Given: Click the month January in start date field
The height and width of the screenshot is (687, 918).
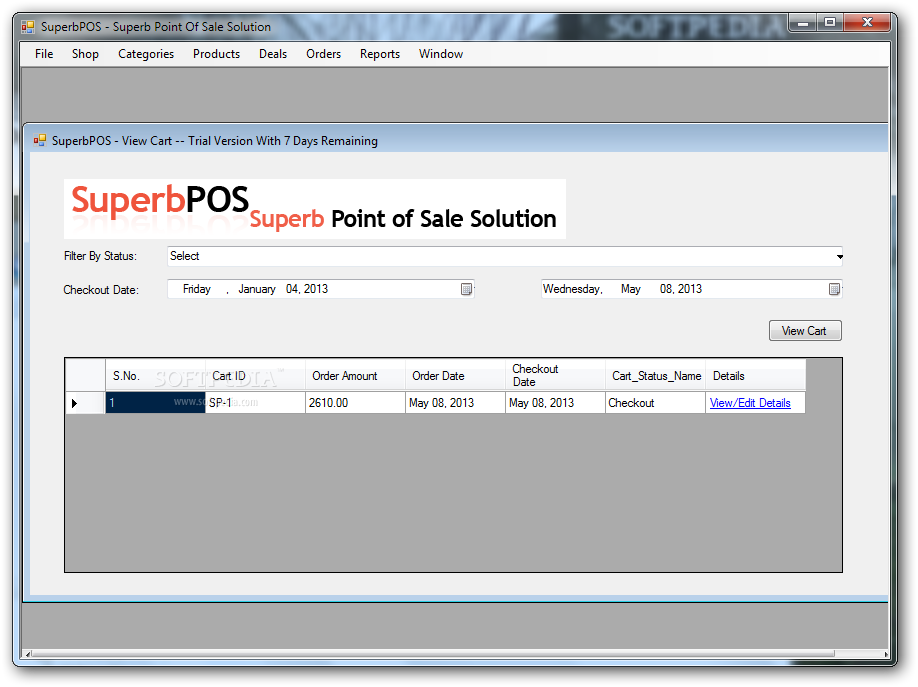Looking at the screenshot, I should click(x=256, y=289).
